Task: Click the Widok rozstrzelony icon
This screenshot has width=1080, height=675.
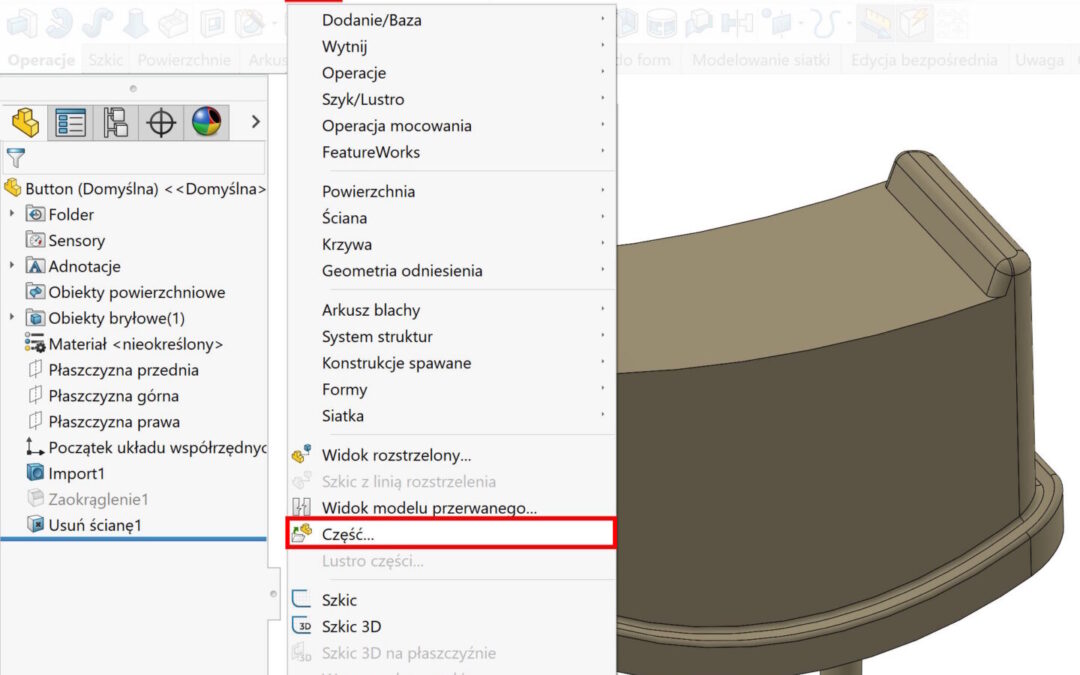Action: click(x=301, y=455)
